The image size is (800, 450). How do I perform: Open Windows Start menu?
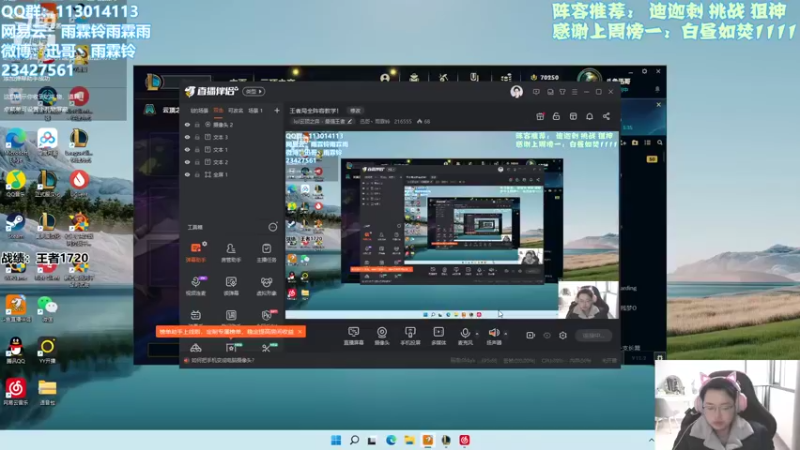[336, 440]
